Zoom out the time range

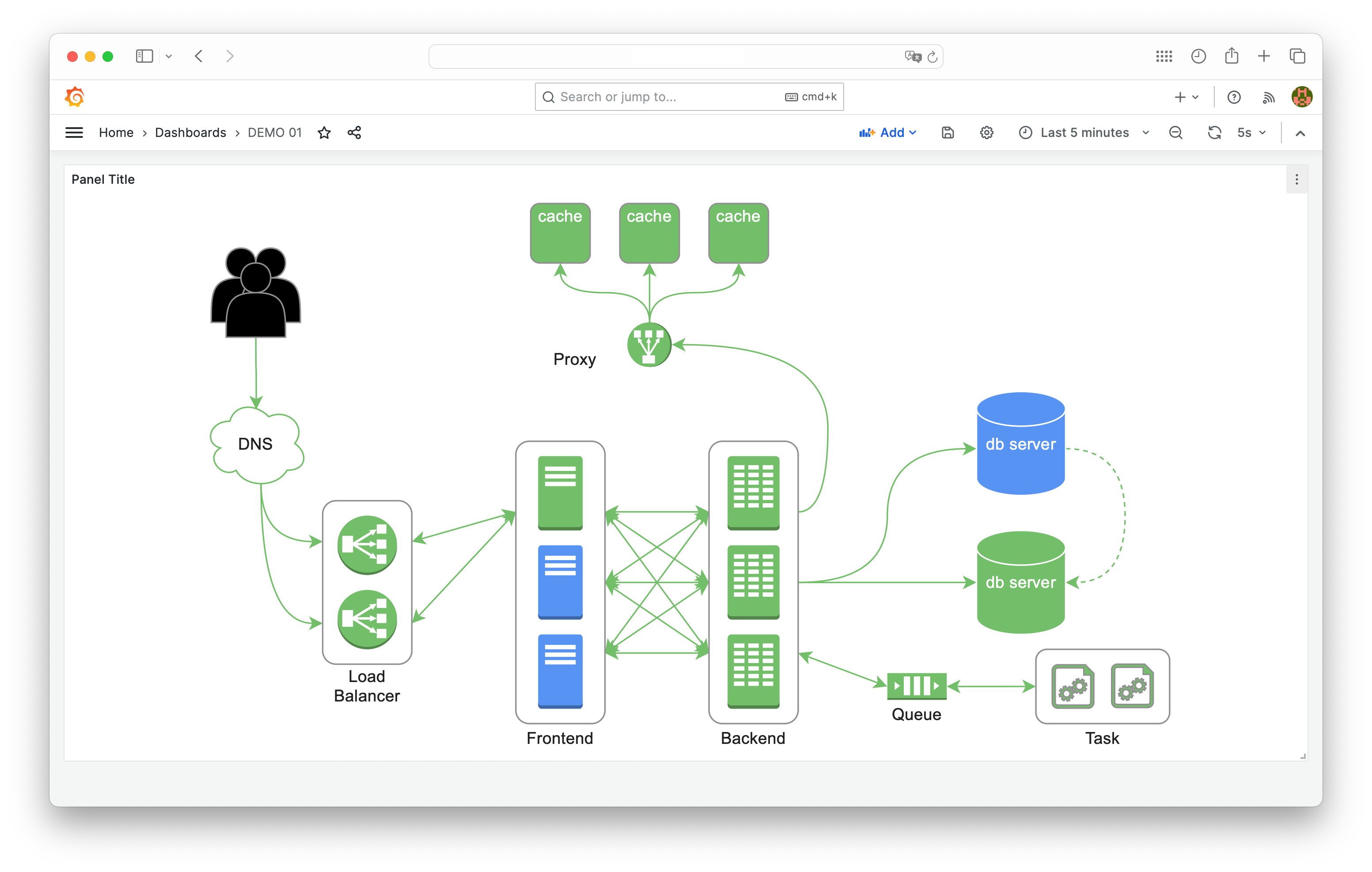point(1175,133)
